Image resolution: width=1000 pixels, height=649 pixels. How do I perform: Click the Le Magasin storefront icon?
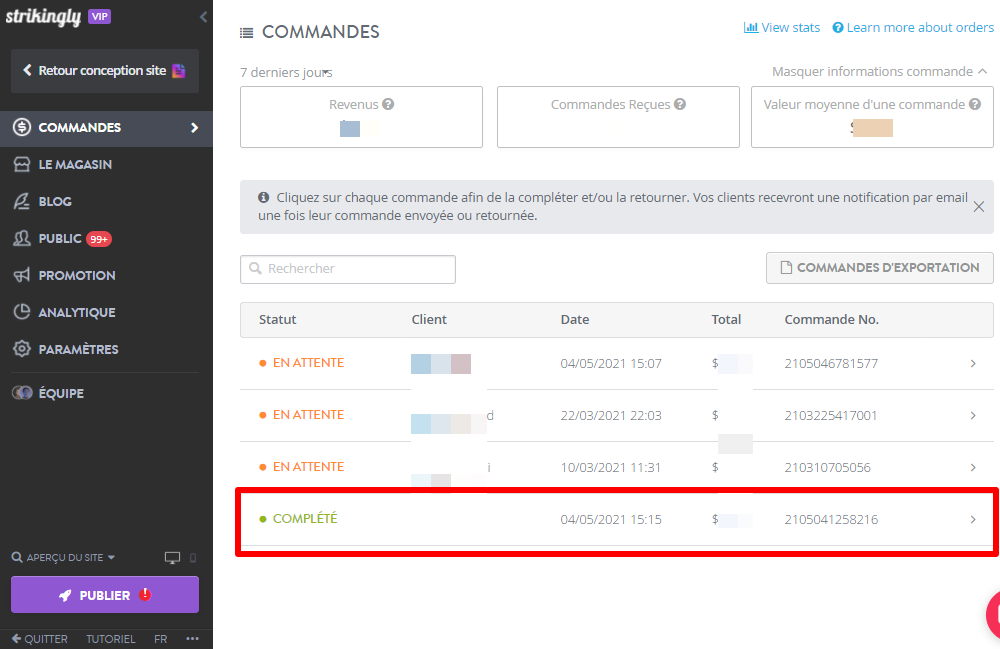pos(22,164)
